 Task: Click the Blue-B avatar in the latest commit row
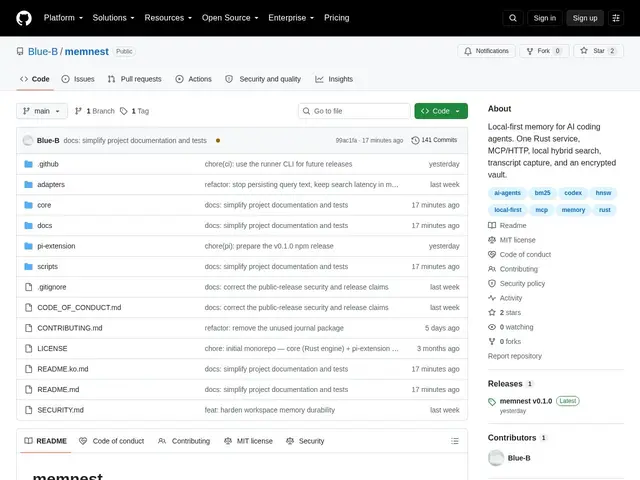click(x=28, y=140)
